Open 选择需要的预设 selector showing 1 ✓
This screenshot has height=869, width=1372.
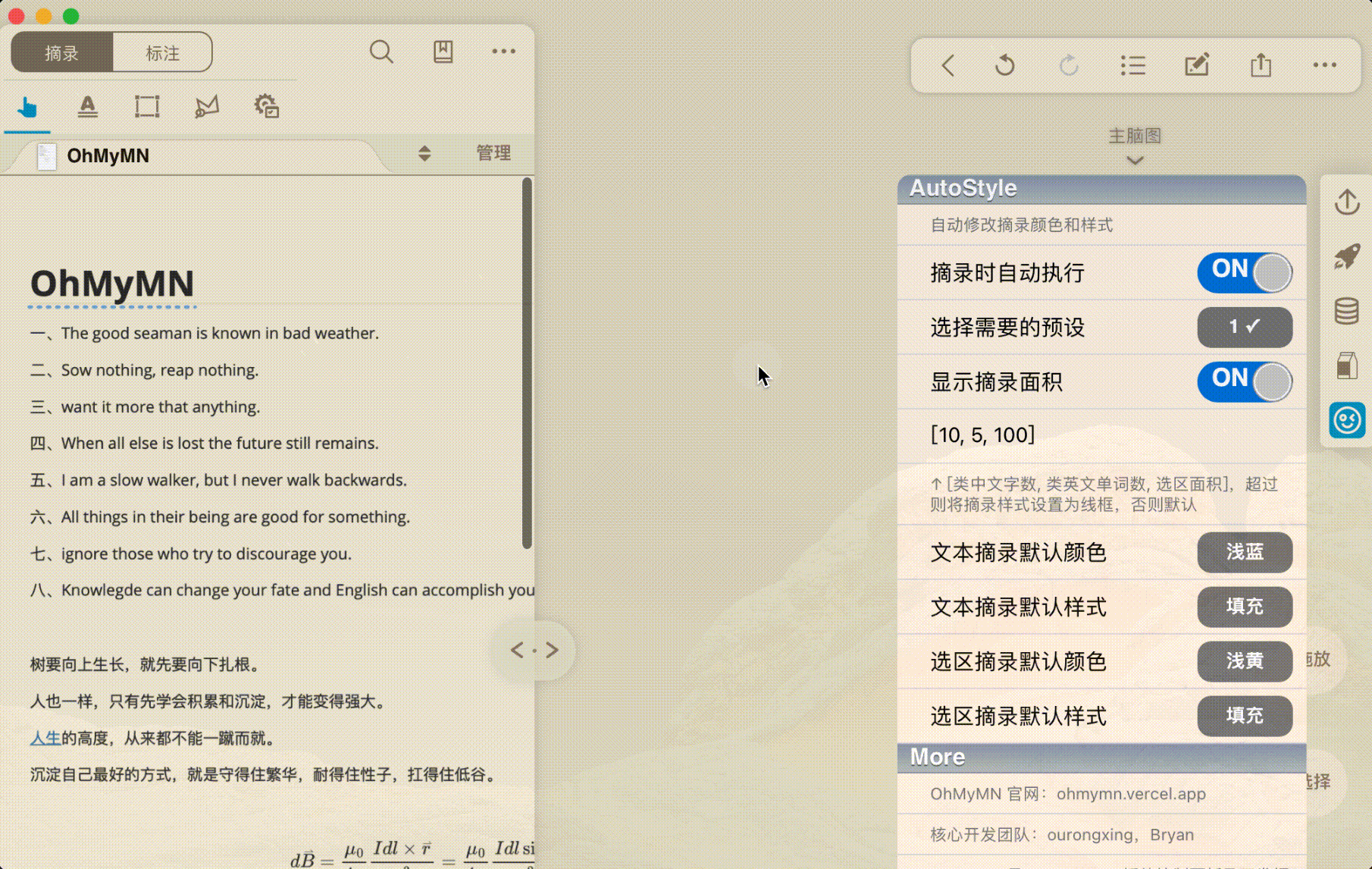pos(1245,327)
